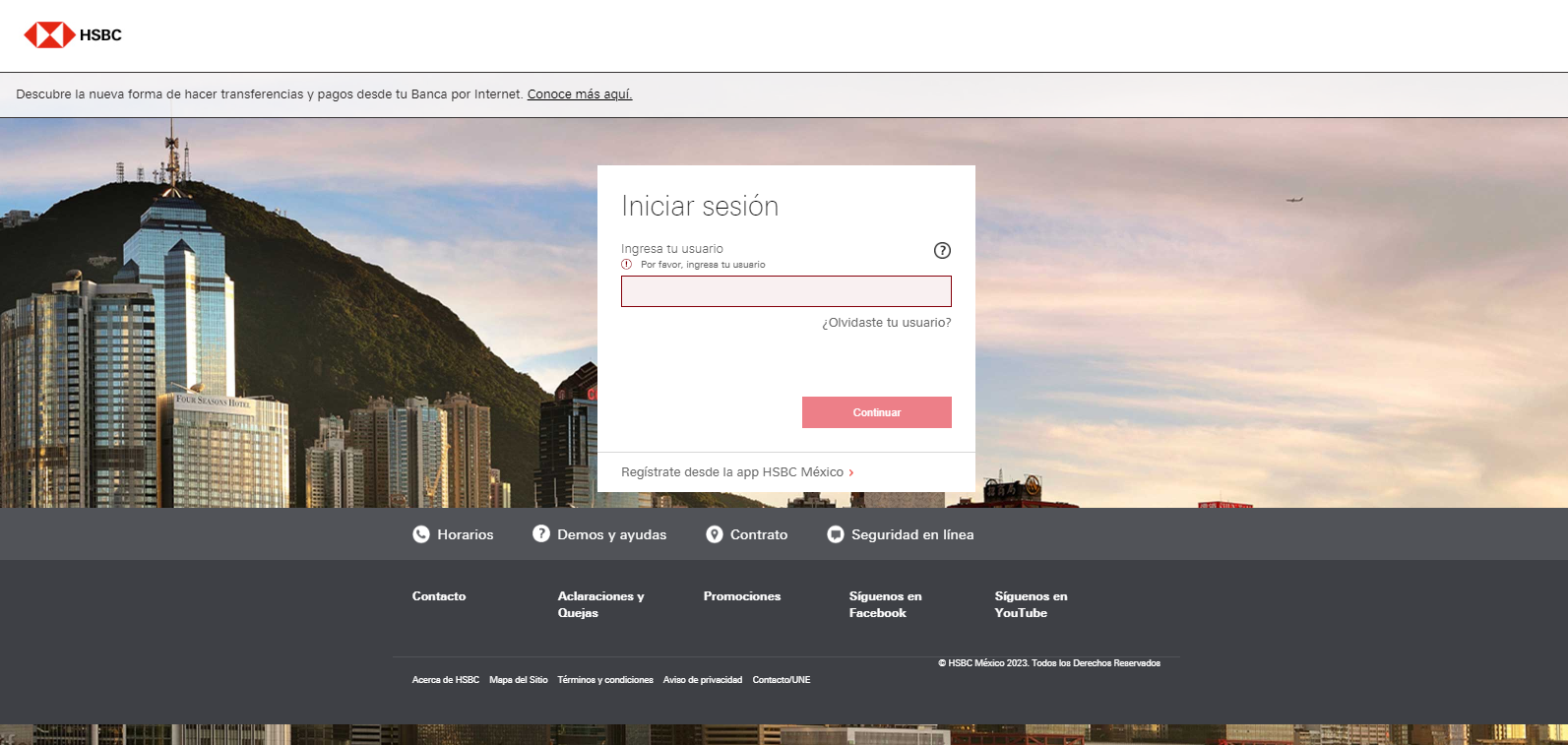1568x745 pixels.
Task: Select Promociones in the footer
Action: click(742, 596)
